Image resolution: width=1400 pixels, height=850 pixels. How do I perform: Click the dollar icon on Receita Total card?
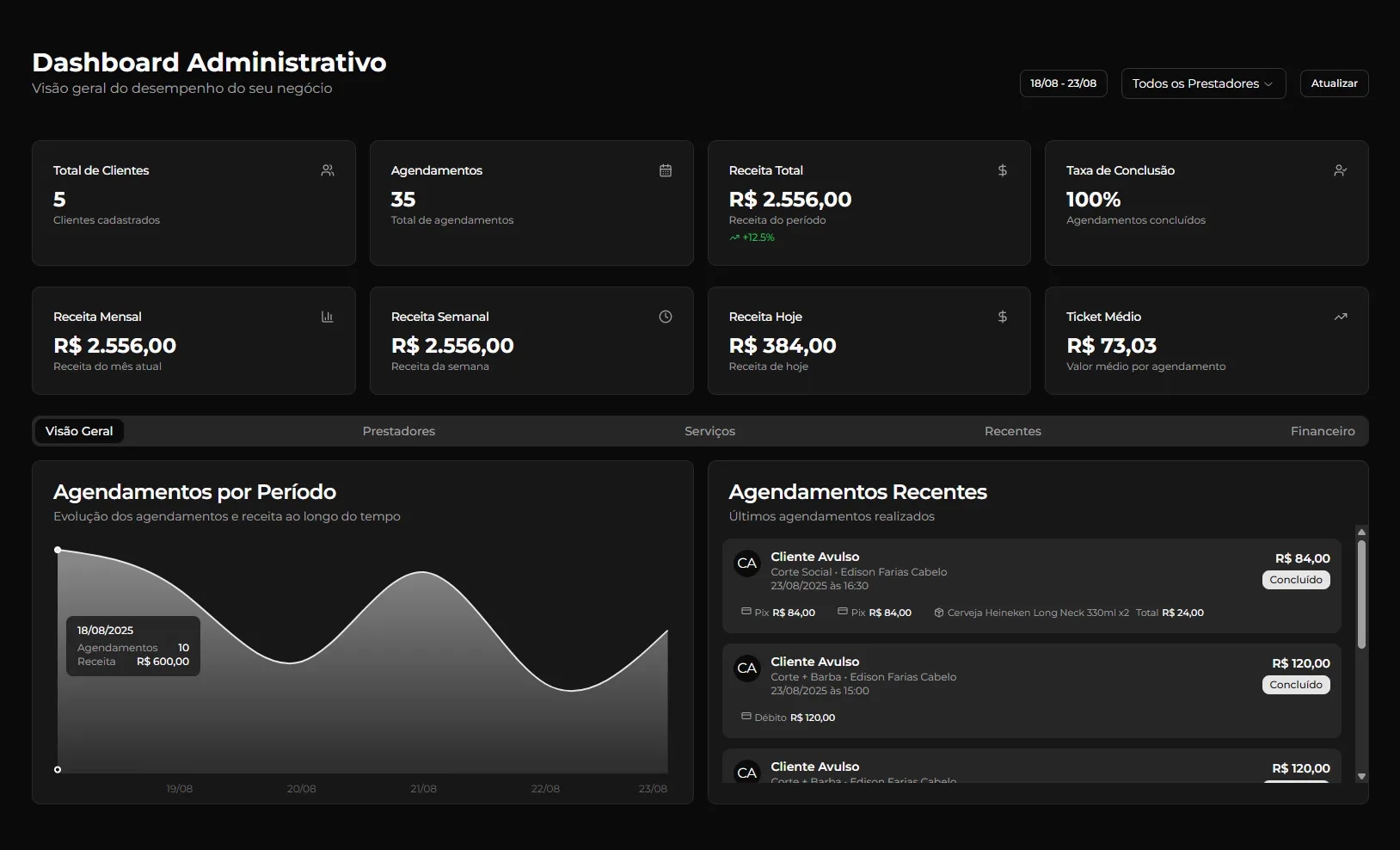1002,170
